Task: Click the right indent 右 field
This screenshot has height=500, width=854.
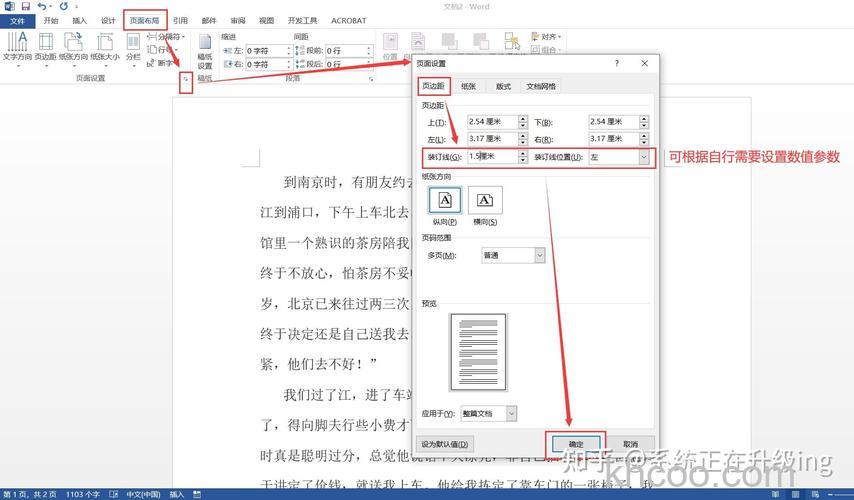Action: [x=269, y=64]
